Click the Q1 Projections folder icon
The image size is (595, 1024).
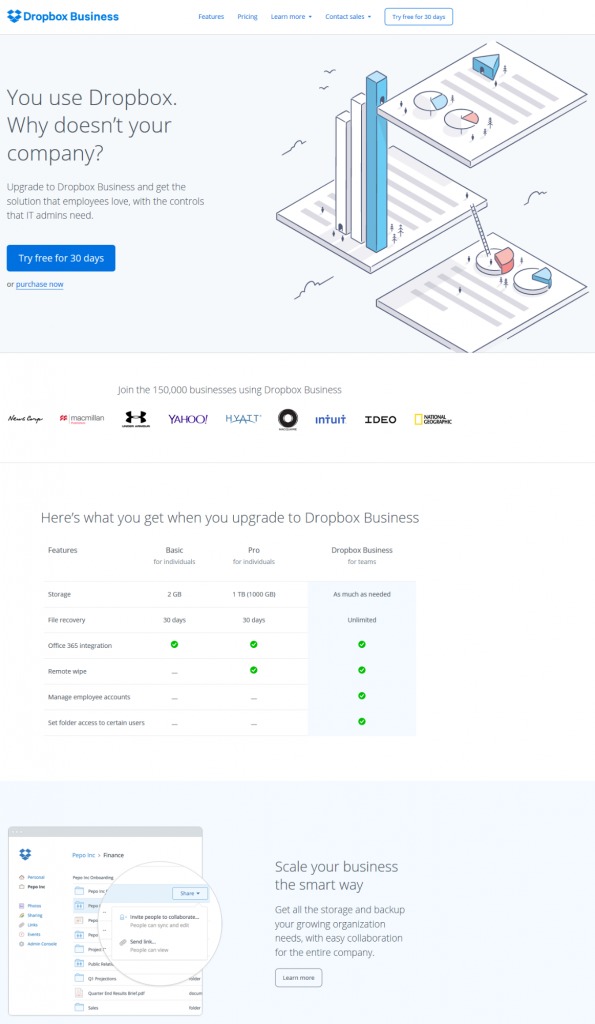pos(79,978)
